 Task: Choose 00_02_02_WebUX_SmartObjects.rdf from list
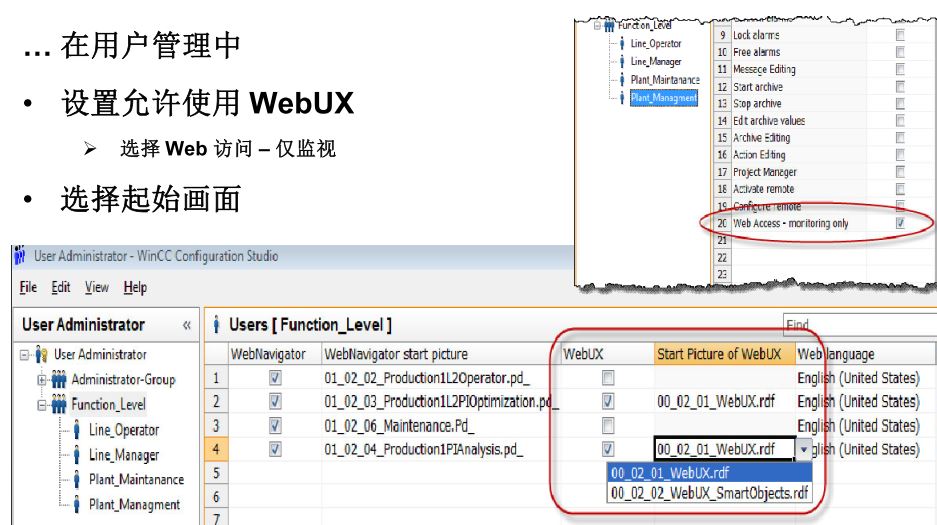709,493
